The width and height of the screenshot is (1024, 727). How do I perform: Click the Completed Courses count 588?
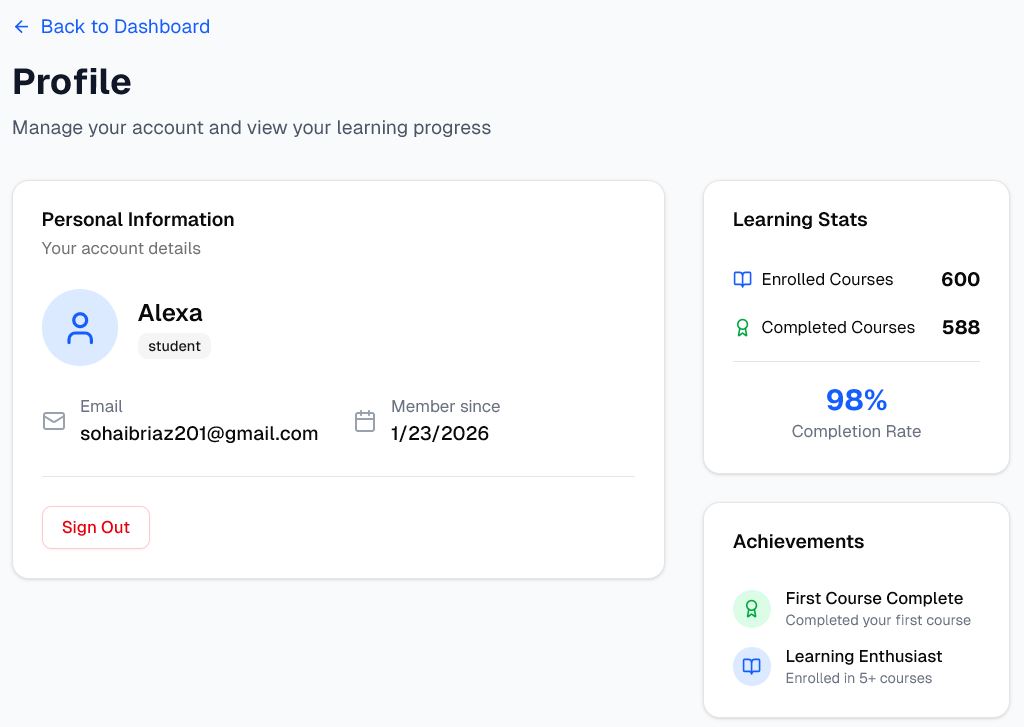(960, 327)
